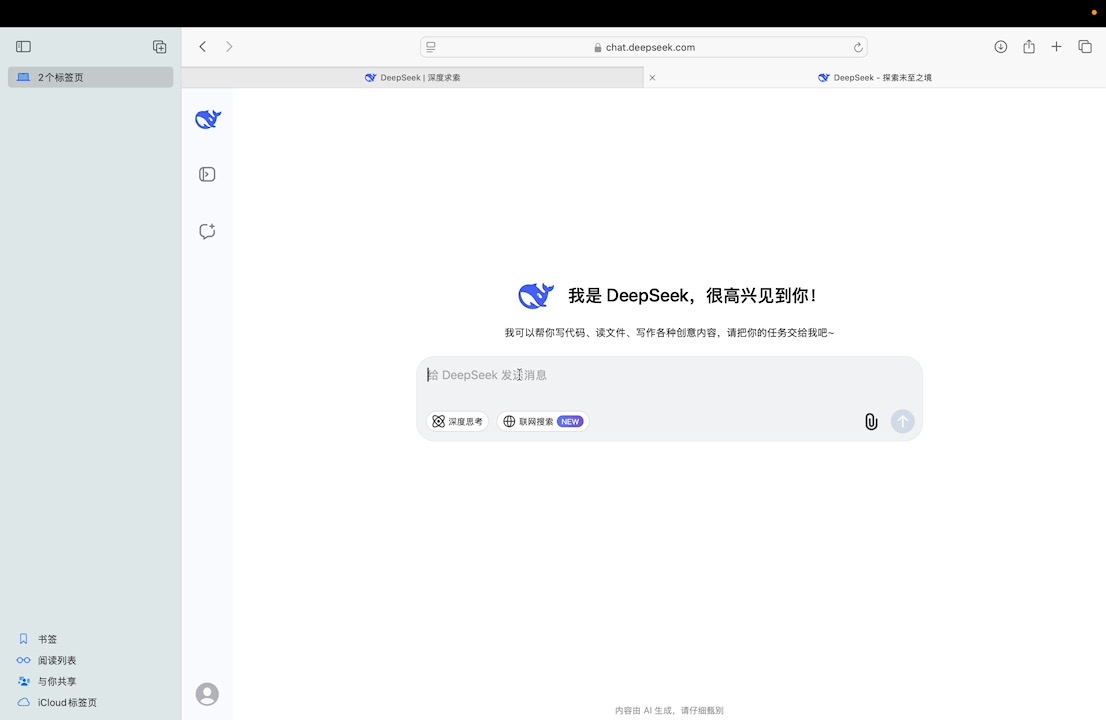Click the DeepSeek whale logo in sidebar

pos(208,119)
